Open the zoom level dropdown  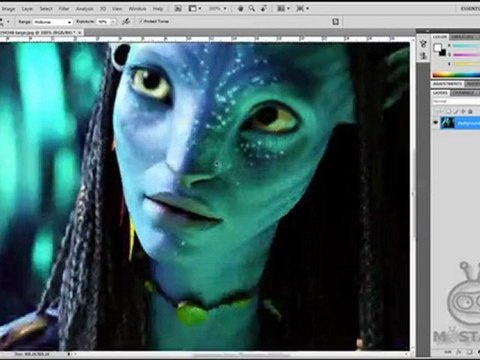click(x=218, y=9)
